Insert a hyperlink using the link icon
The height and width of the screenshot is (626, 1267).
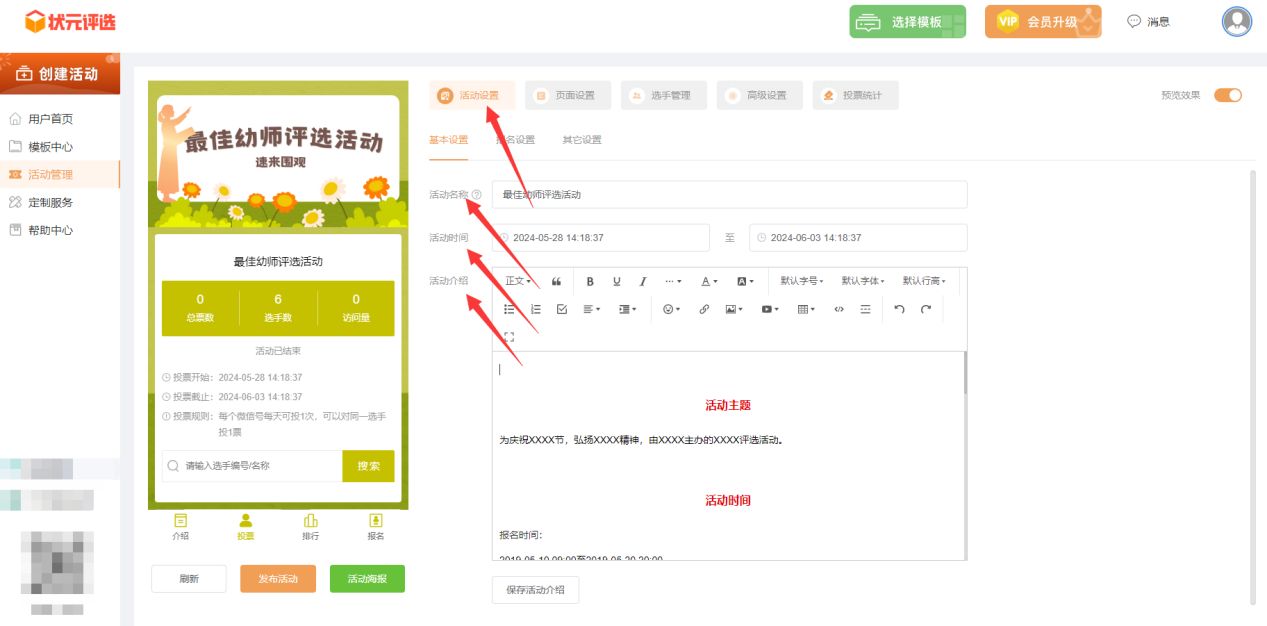pyautogui.click(x=704, y=310)
